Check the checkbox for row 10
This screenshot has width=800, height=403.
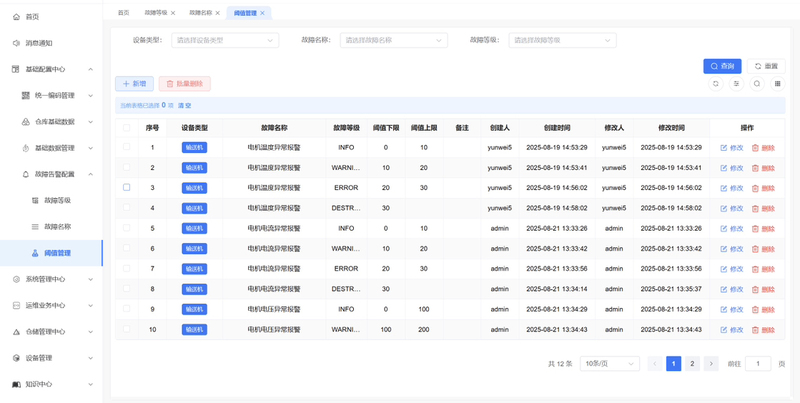point(127,329)
